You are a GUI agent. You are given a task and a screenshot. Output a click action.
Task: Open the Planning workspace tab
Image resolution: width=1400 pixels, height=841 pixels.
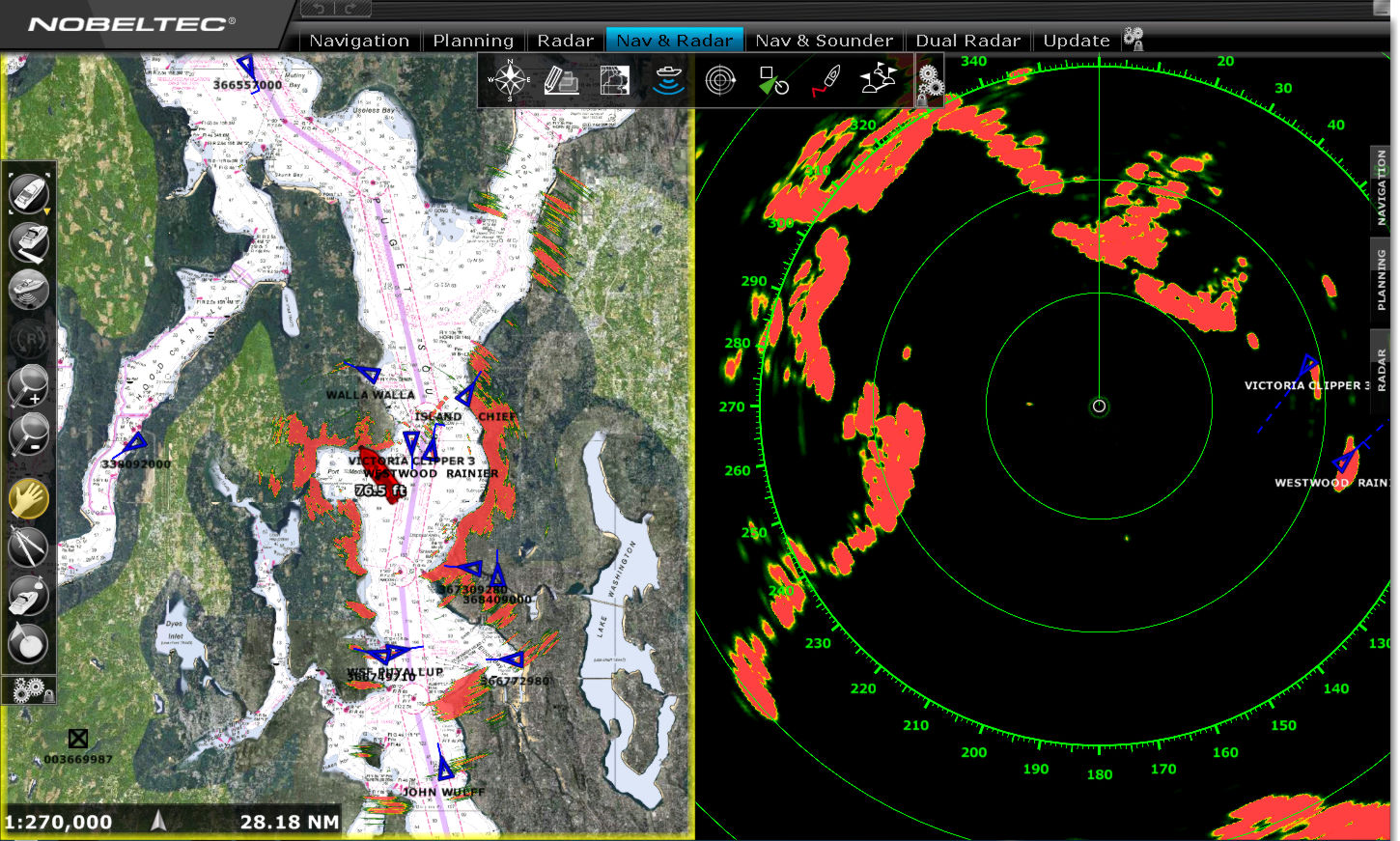(473, 41)
